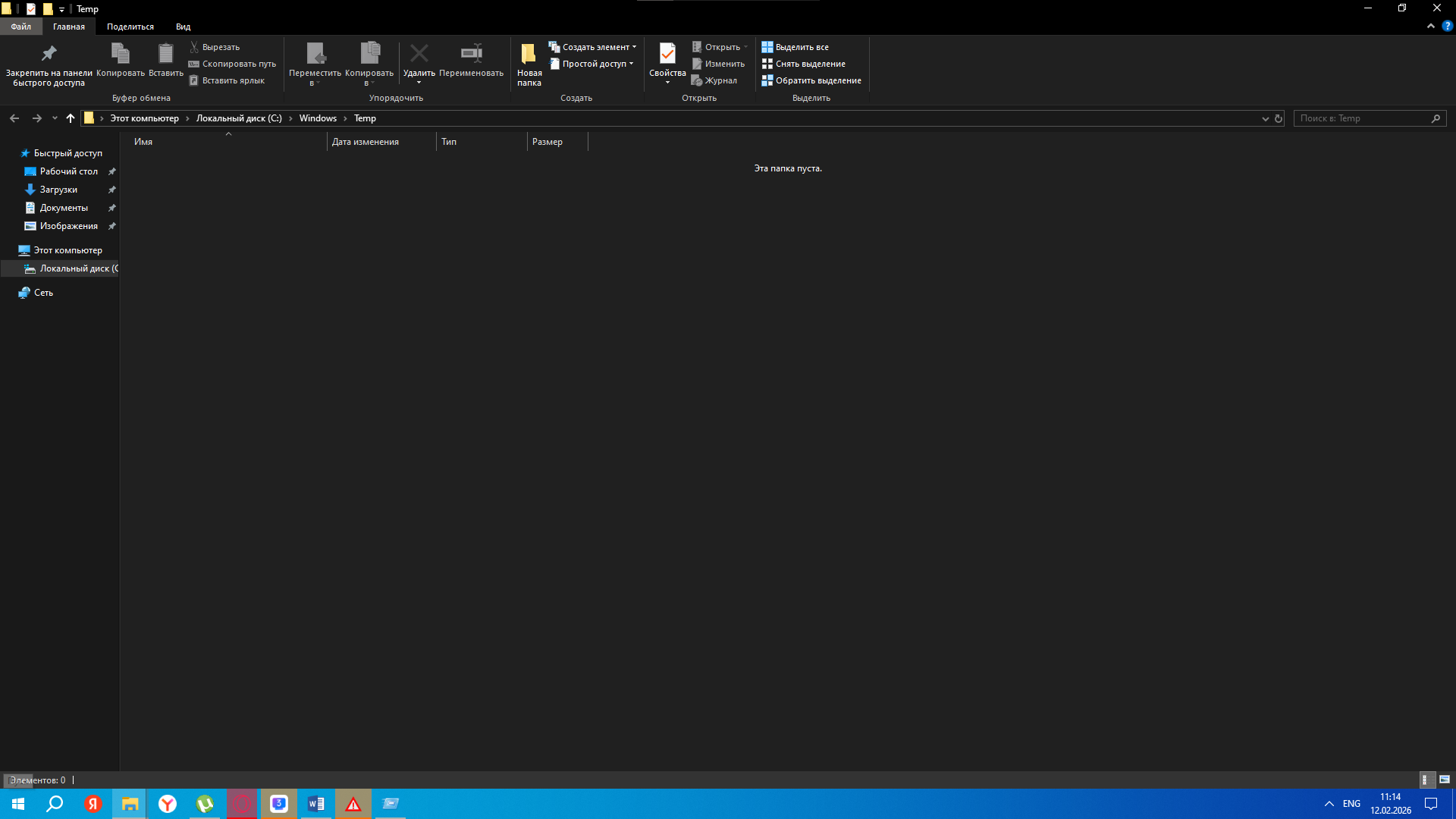1456x819 pixels.
Task: Refresh the Temp folder view
Action: [1279, 118]
